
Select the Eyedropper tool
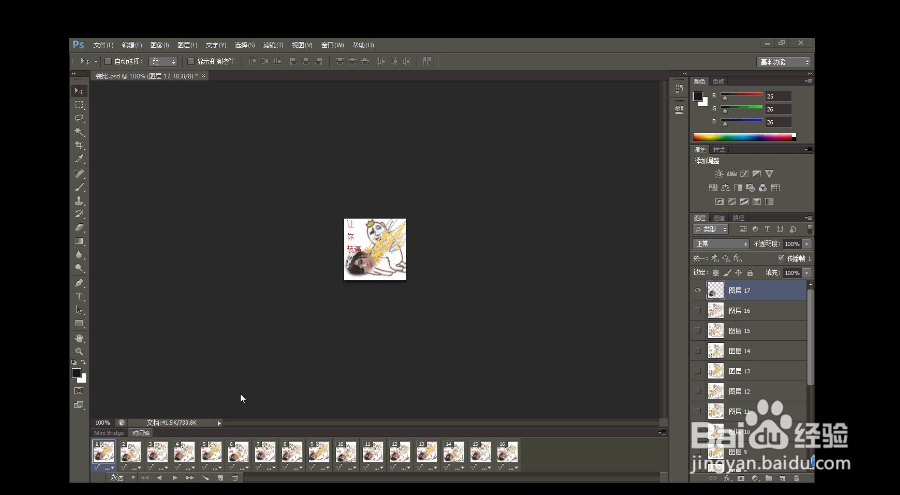click(79, 159)
